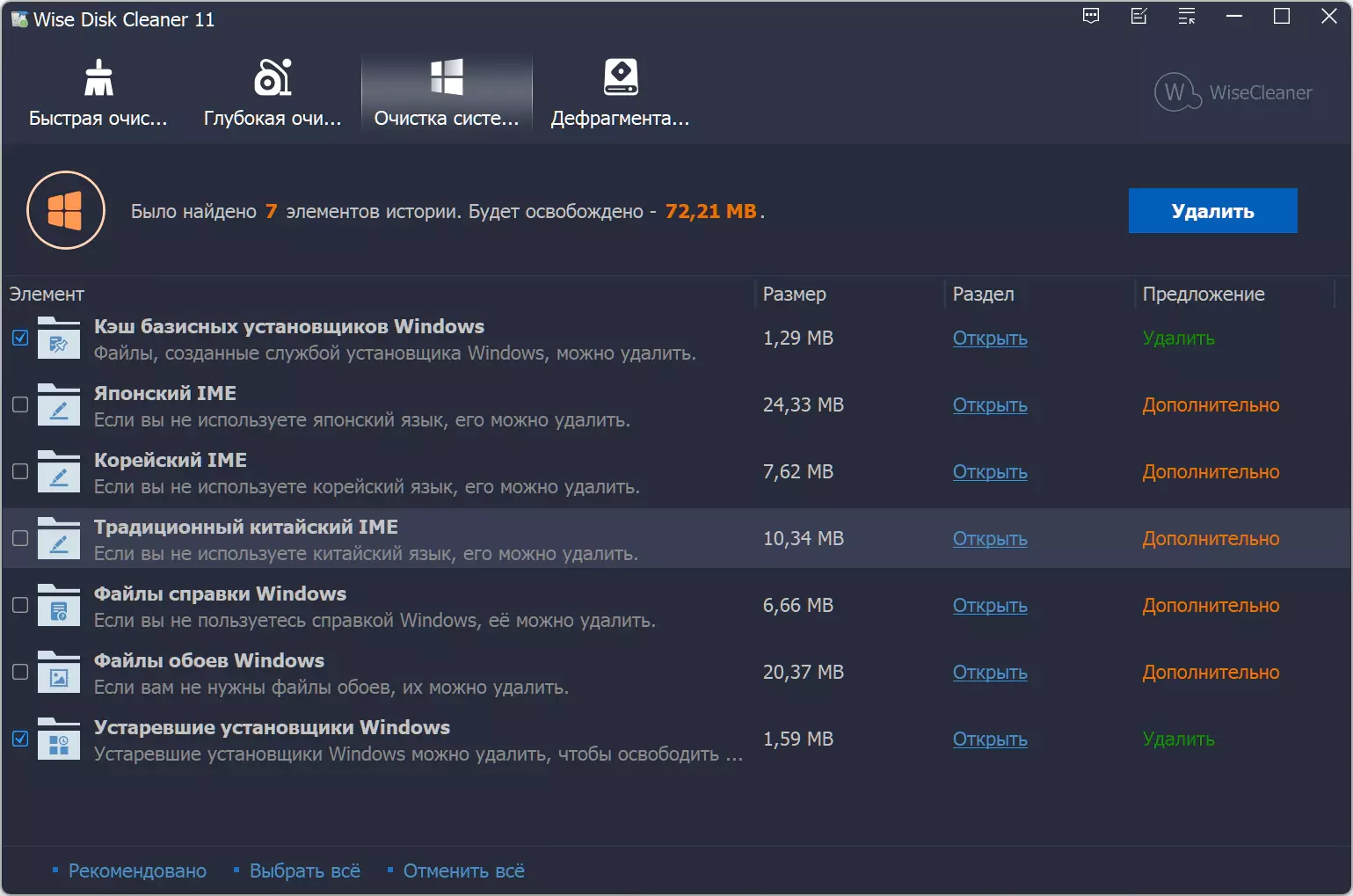Viewport: 1353px width, 896px height.
Task: Click Дополнительно for Японский IME
Action: pyautogui.click(x=1211, y=405)
